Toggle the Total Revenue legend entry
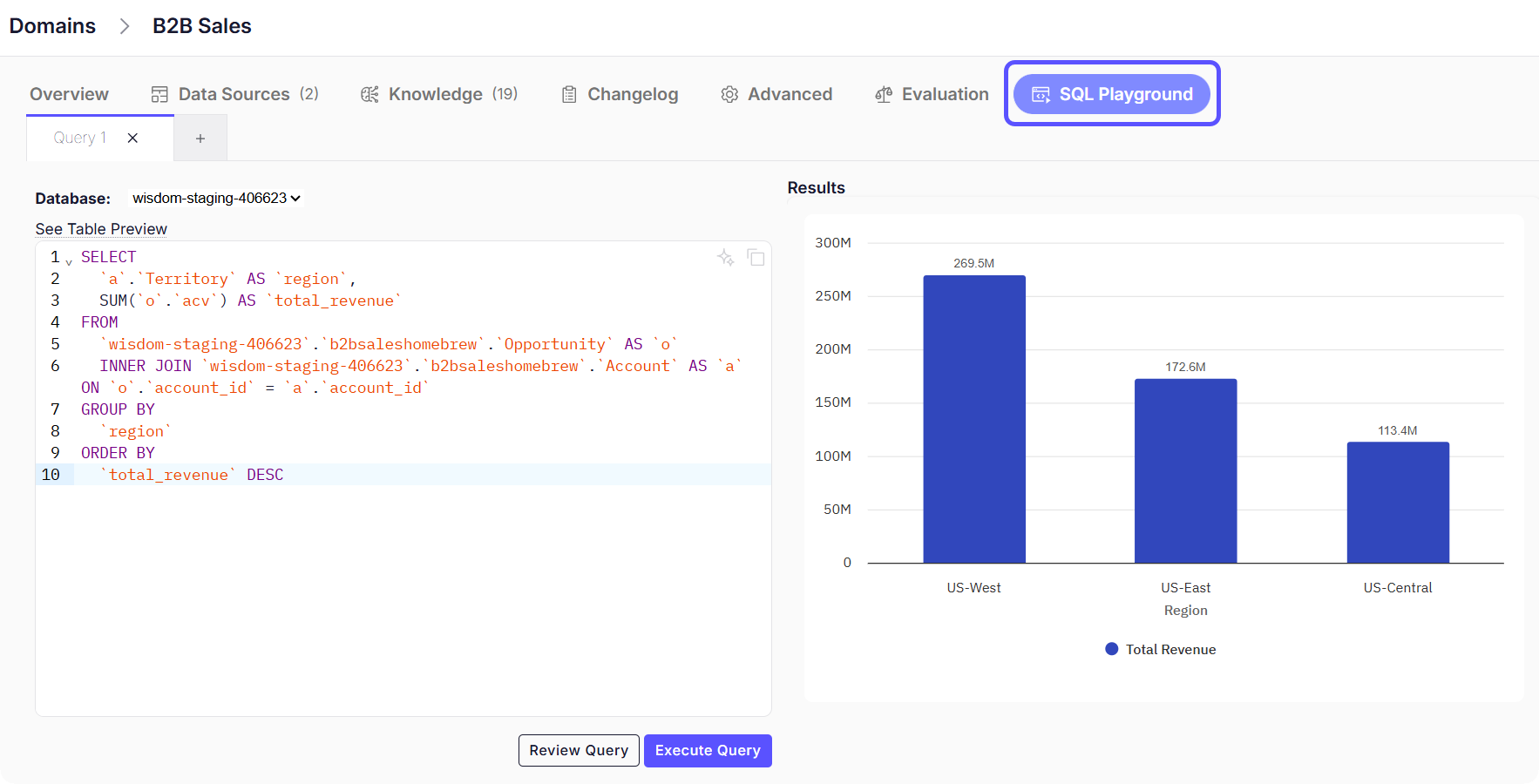Viewport: 1539px width, 784px height. pyautogui.click(x=1161, y=649)
